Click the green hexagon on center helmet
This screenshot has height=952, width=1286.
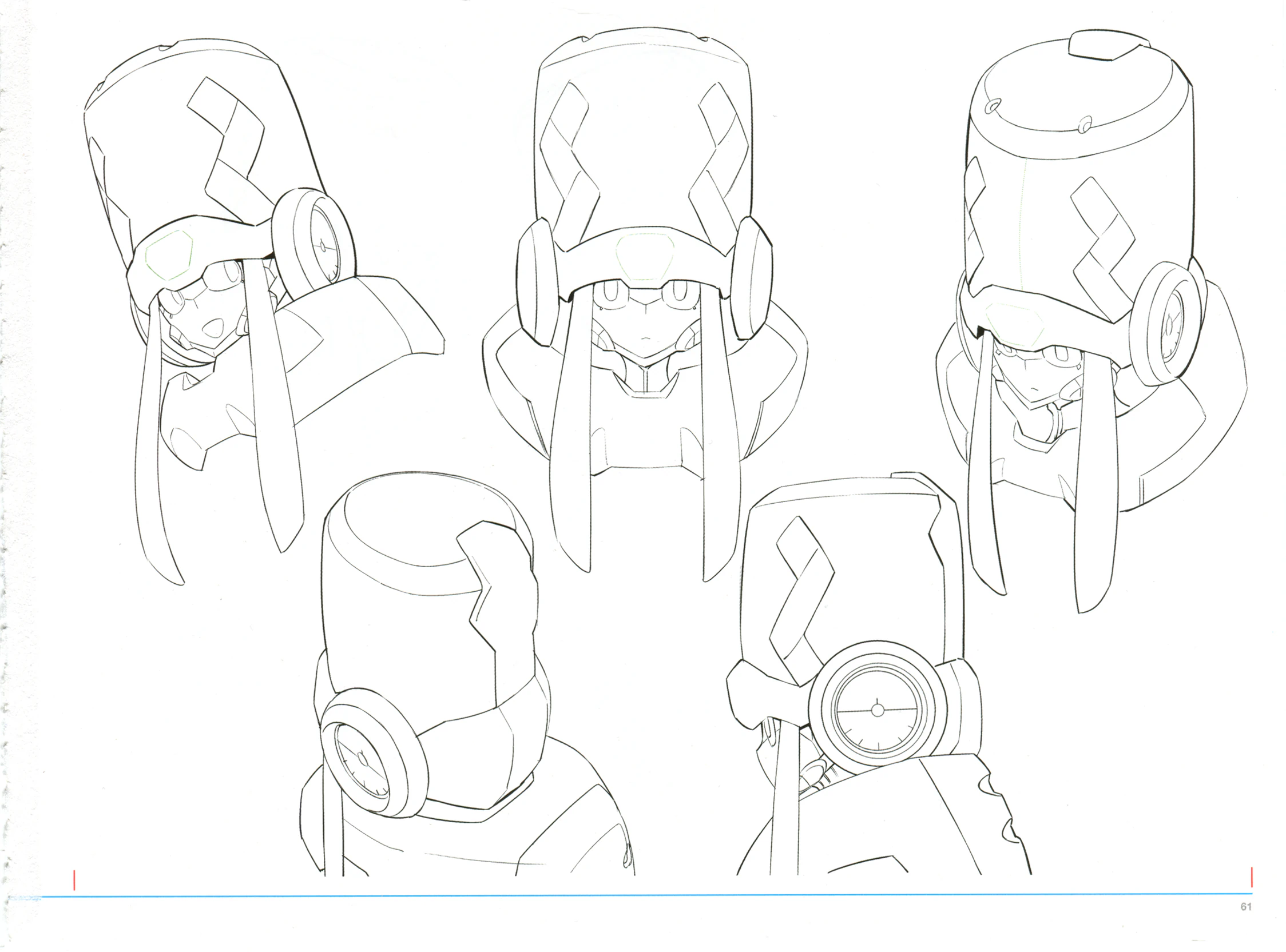click(x=645, y=258)
